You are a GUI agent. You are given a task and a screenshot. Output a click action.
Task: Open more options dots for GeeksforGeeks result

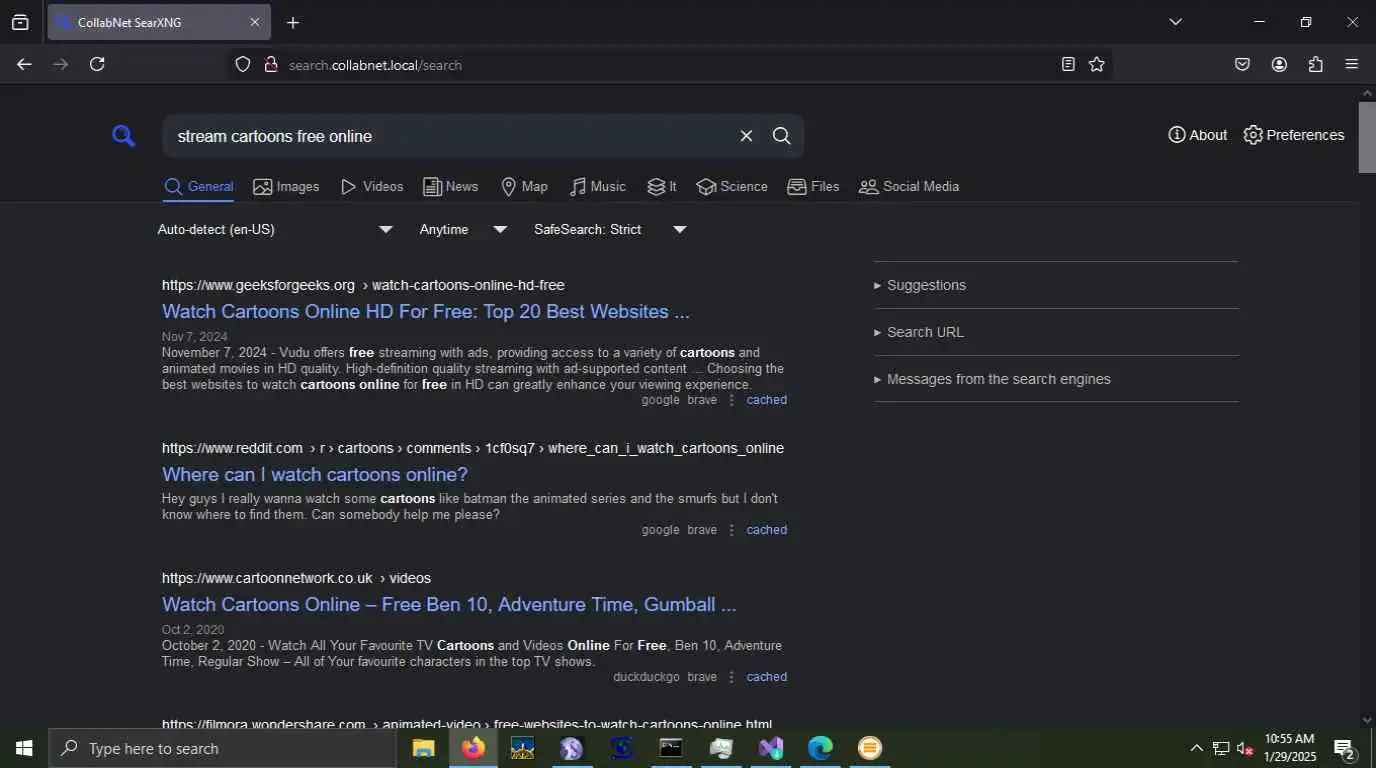(731, 400)
